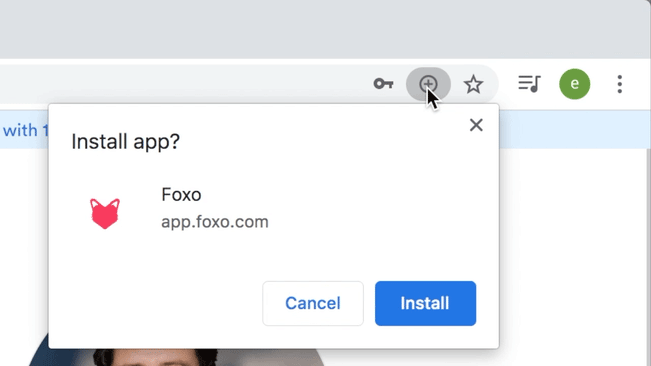Open the green "e" profile avatar
This screenshot has height=366, width=651.
[x=575, y=84]
